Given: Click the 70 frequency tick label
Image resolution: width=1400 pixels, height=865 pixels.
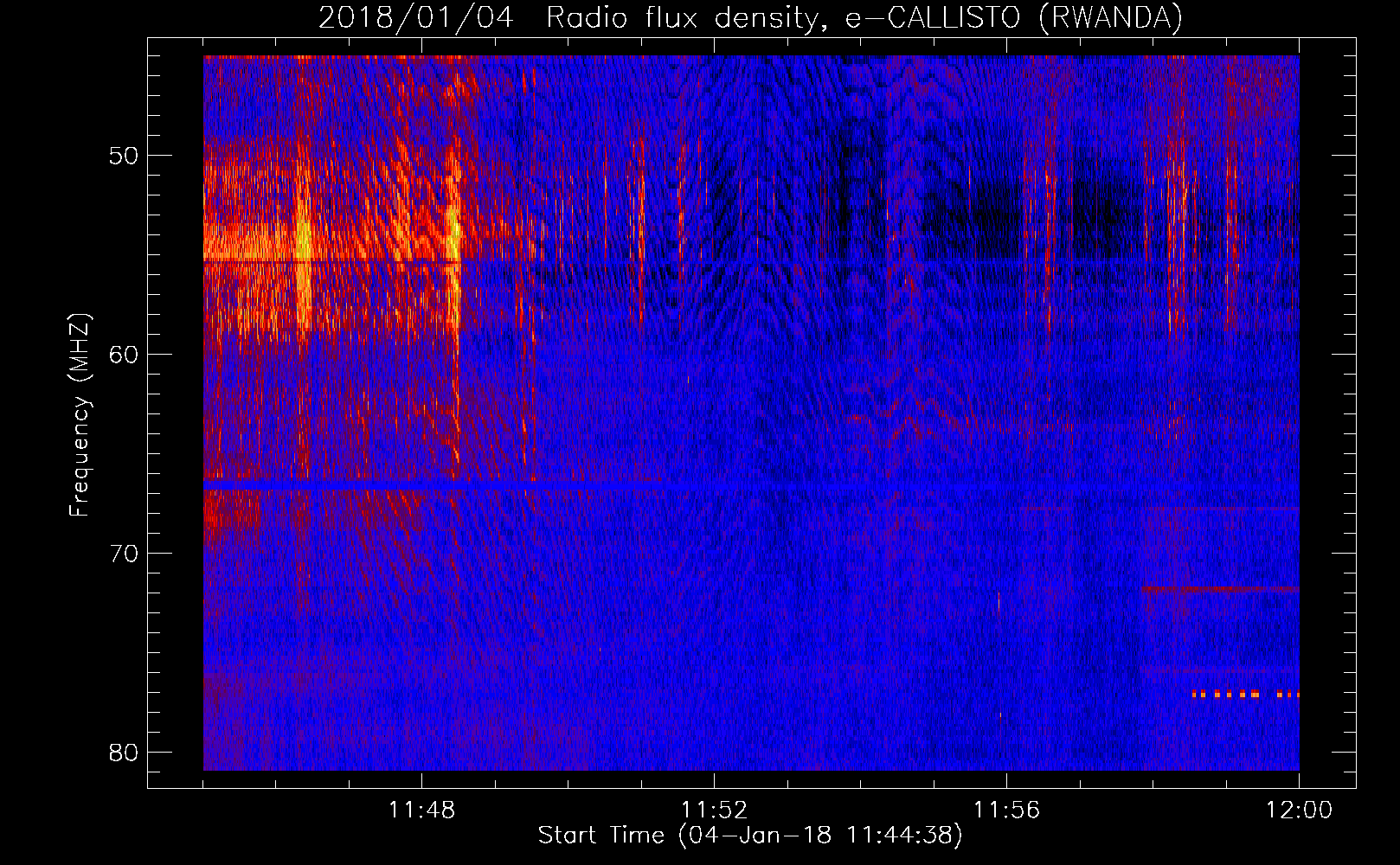Looking at the screenshot, I should point(125,553).
